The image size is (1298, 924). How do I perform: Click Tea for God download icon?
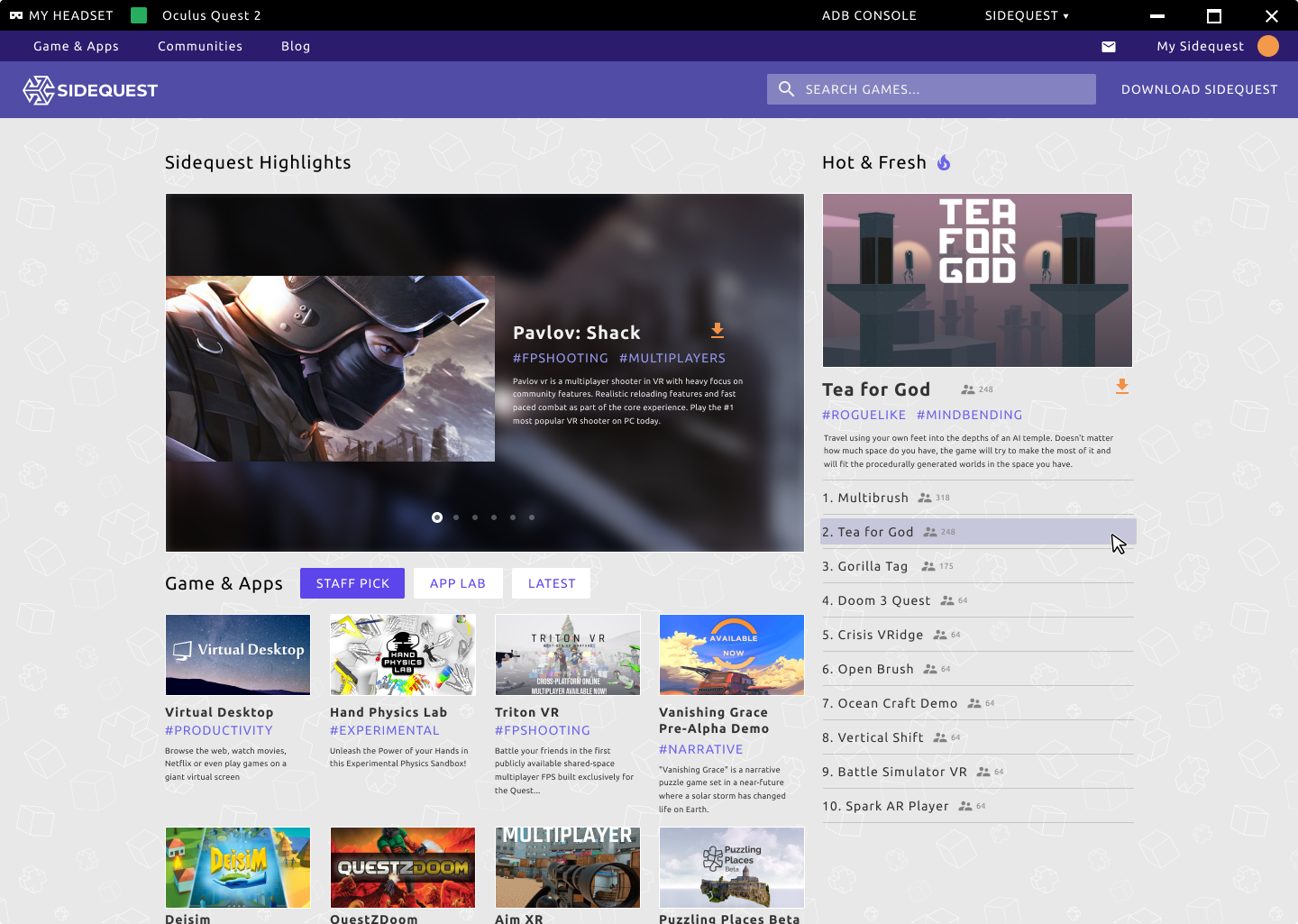1121,387
